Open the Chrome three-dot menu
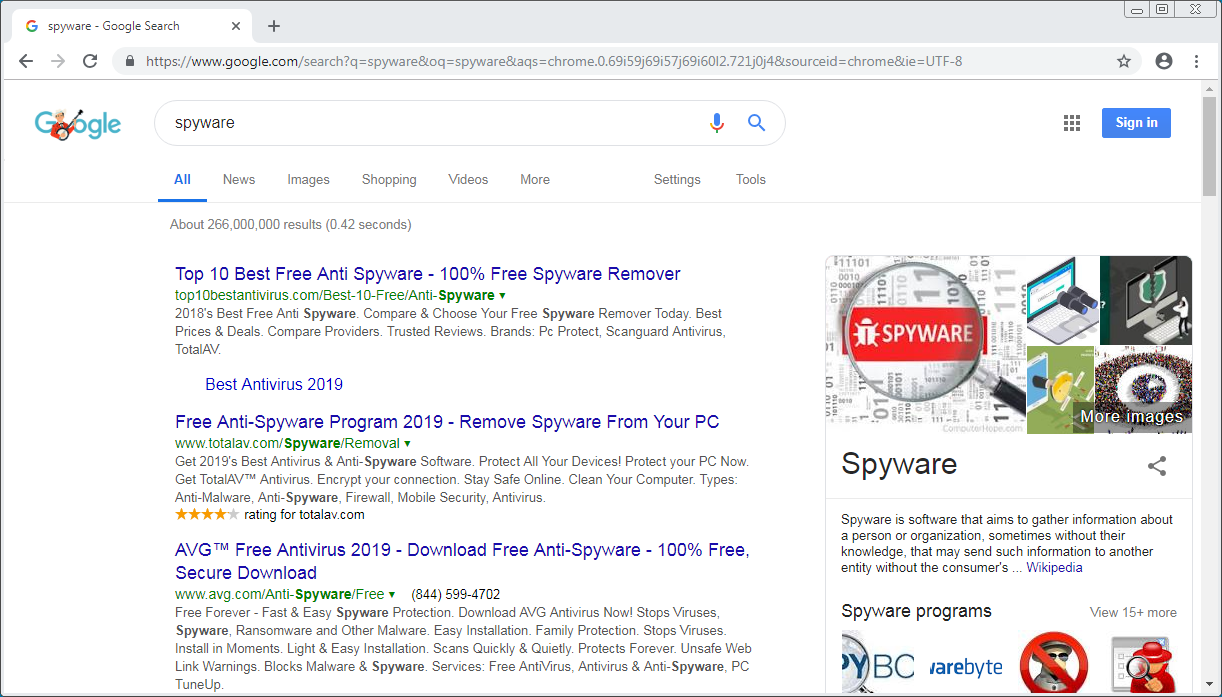This screenshot has width=1222, height=697. pos(1196,61)
